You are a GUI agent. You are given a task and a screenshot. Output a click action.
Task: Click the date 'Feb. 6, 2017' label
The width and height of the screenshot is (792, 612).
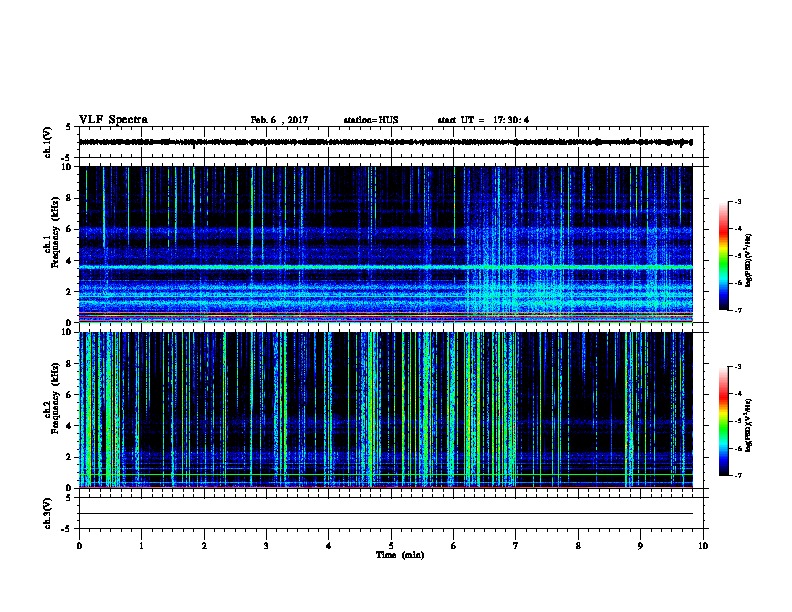(279, 120)
